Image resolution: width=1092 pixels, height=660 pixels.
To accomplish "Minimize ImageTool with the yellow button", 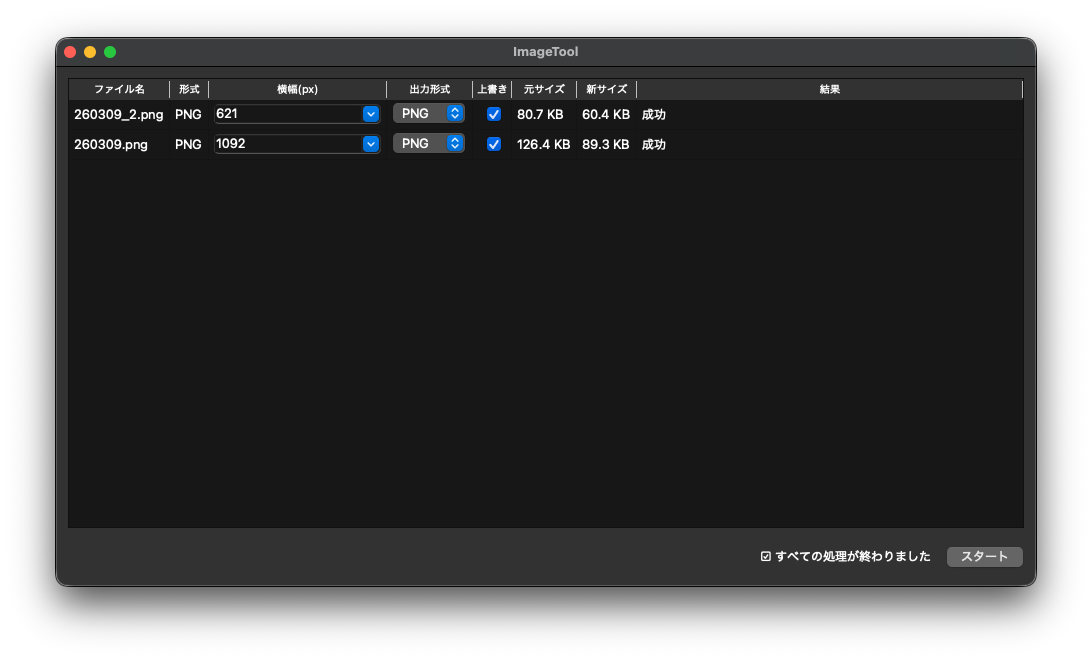I will 90,52.
